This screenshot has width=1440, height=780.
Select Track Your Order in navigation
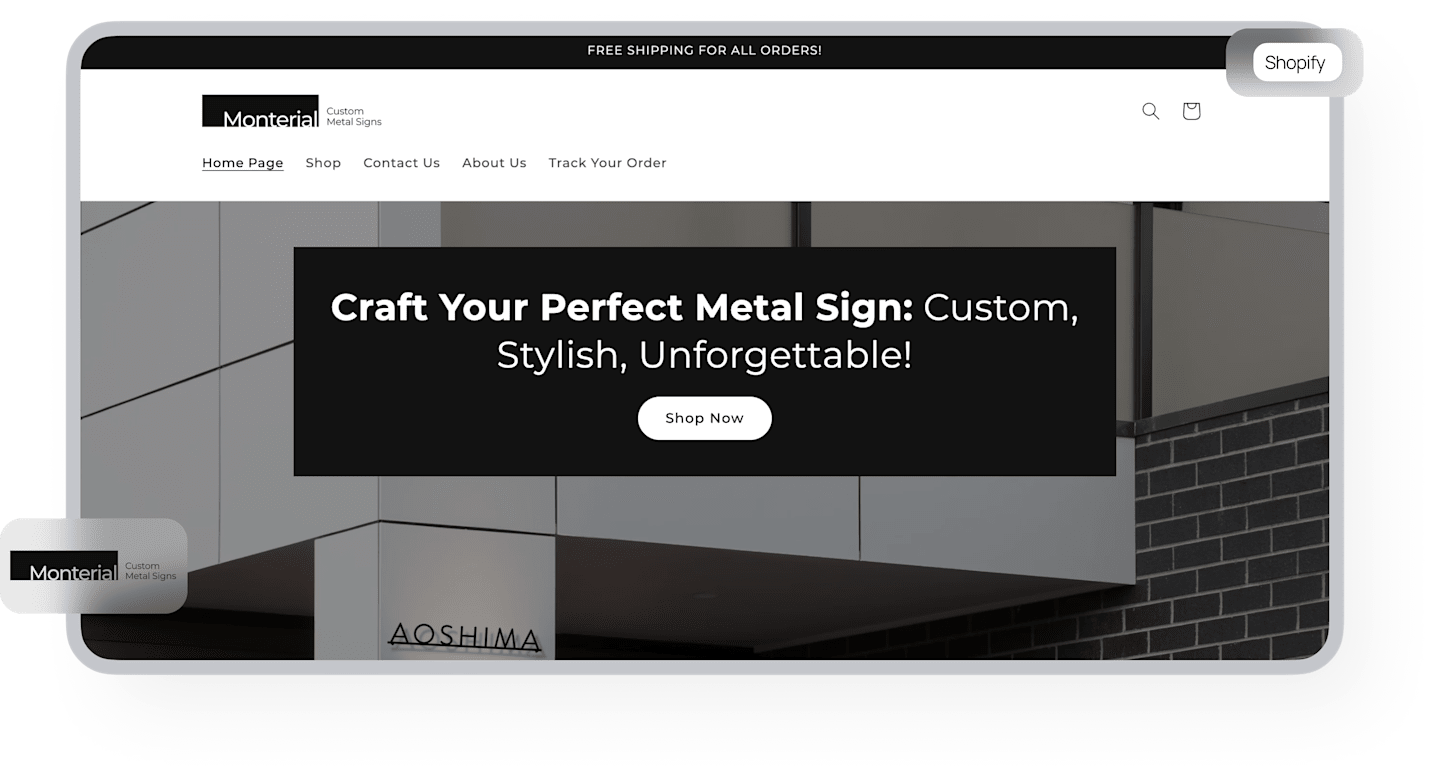[607, 163]
